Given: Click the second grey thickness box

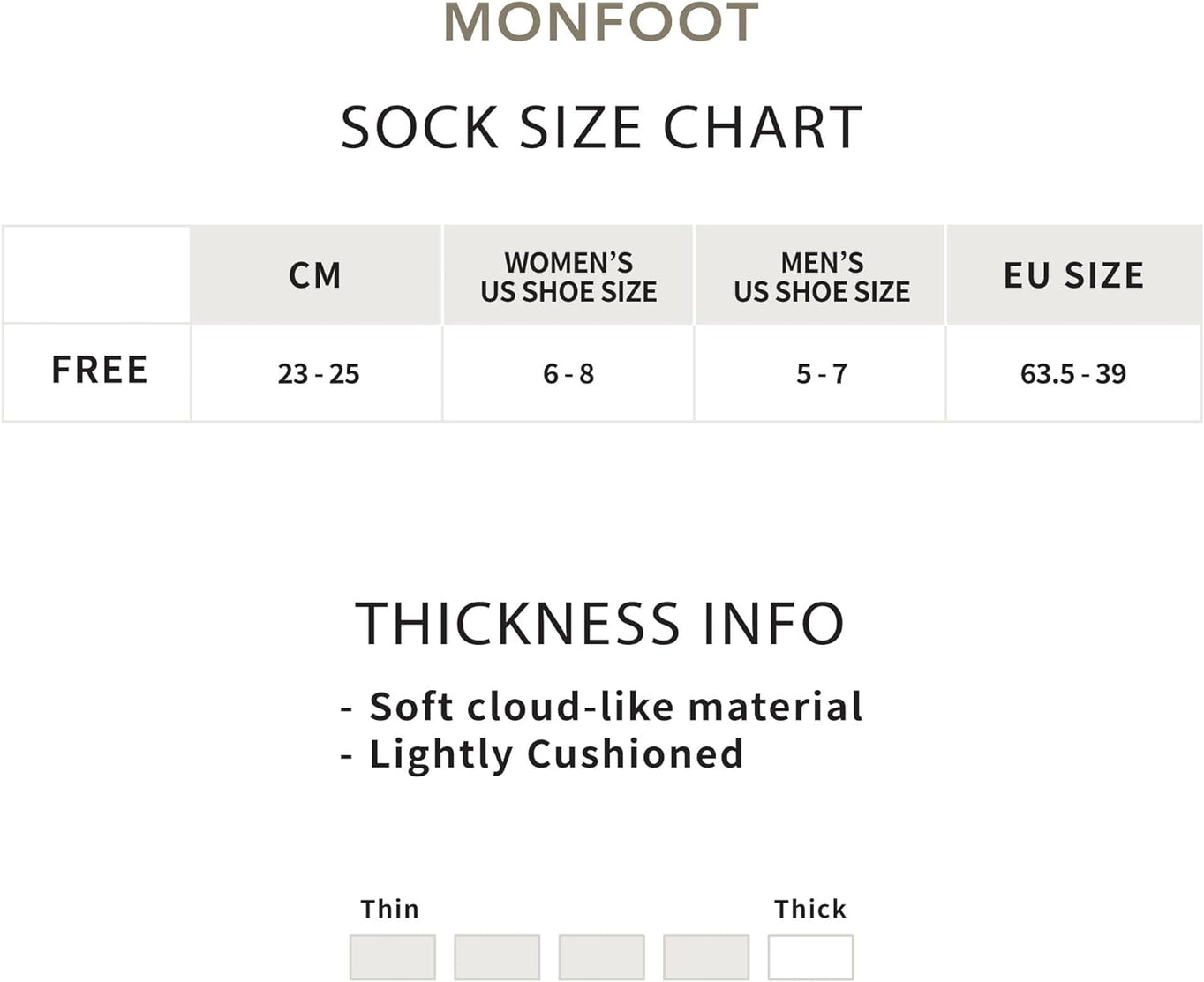Looking at the screenshot, I should tap(497, 957).
